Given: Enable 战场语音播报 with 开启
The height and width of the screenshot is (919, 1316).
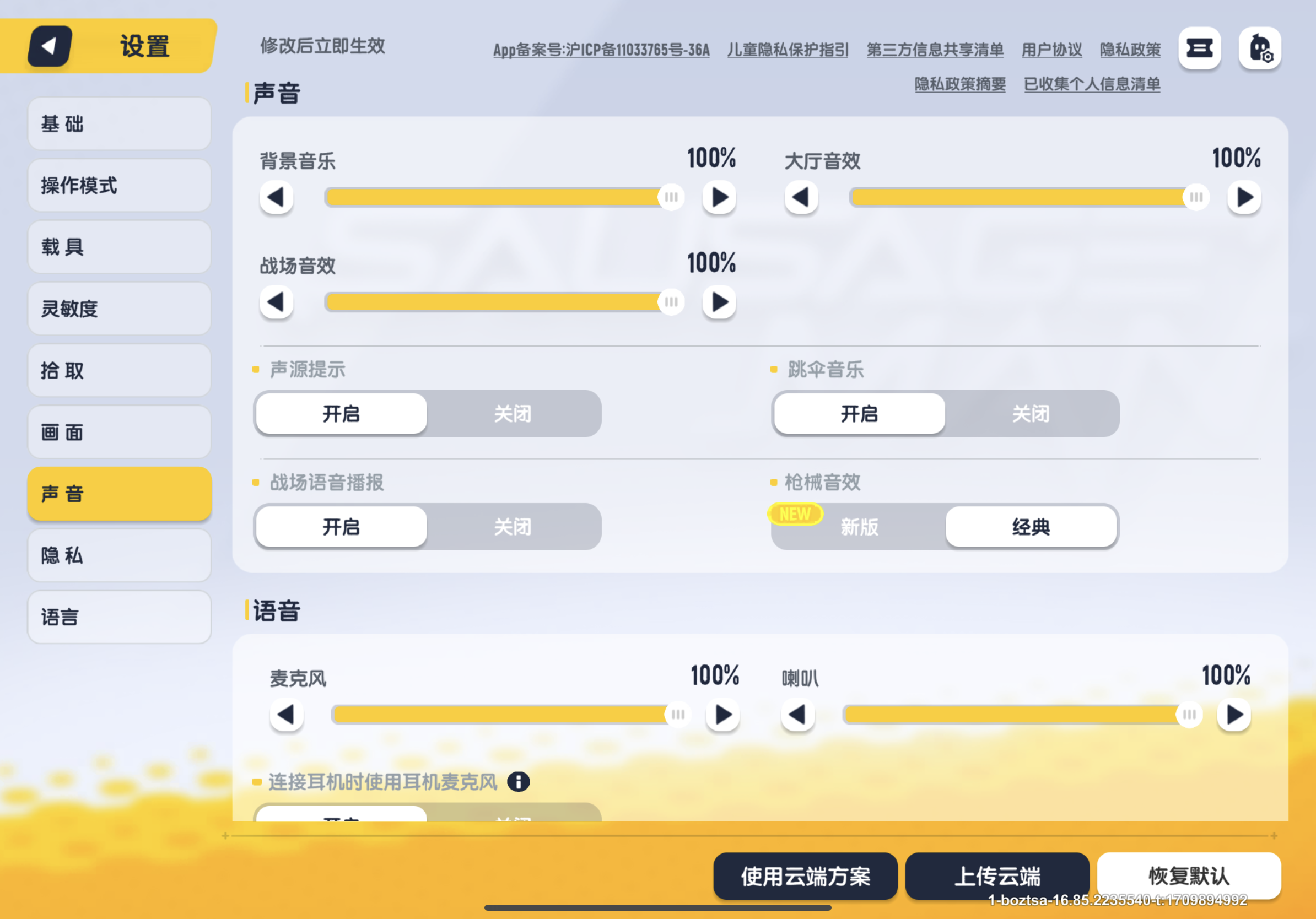Looking at the screenshot, I should 342,527.
